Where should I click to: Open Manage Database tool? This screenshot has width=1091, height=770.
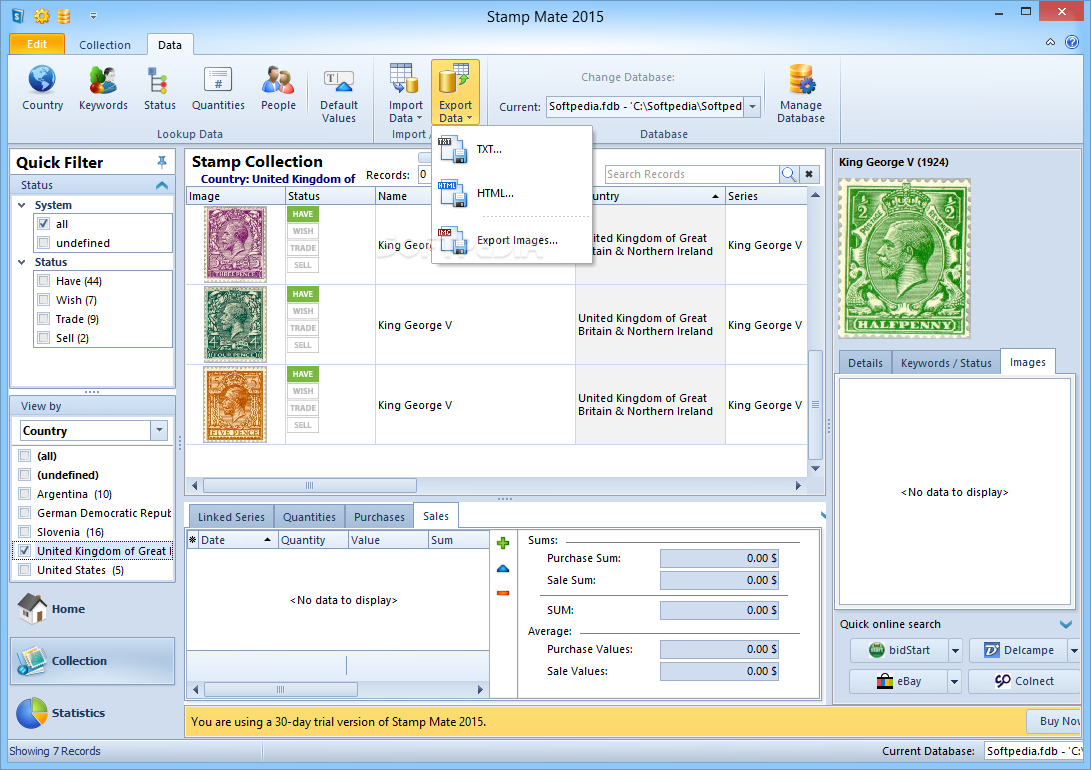(x=801, y=93)
